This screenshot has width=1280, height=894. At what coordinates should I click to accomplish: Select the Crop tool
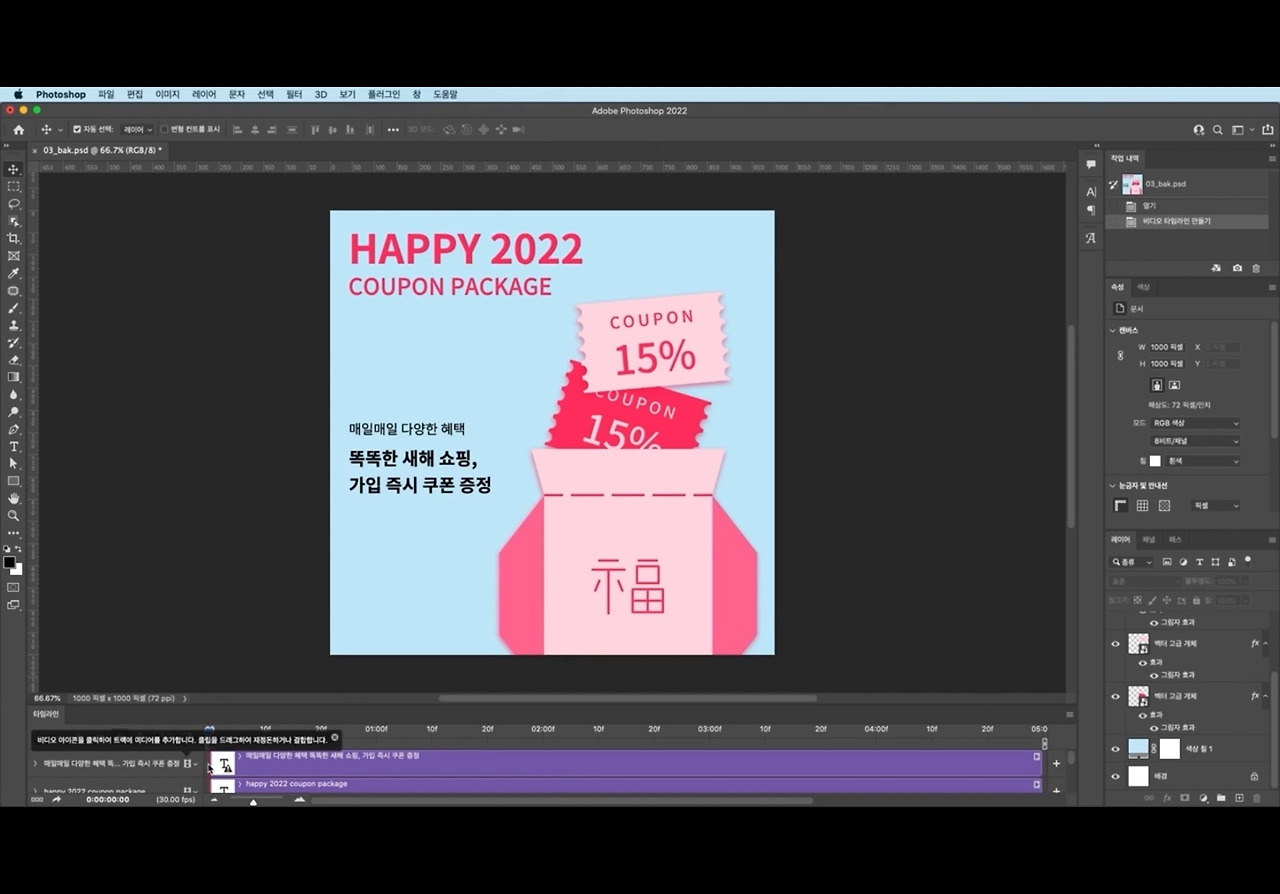click(13, 238)
